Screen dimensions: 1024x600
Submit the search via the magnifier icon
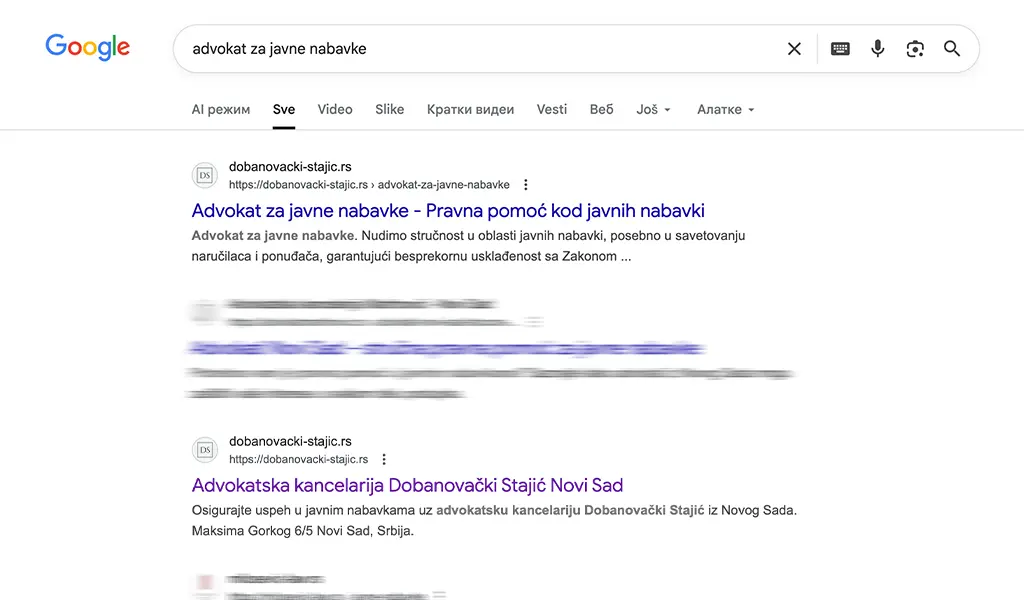click(x=951, y=48)
